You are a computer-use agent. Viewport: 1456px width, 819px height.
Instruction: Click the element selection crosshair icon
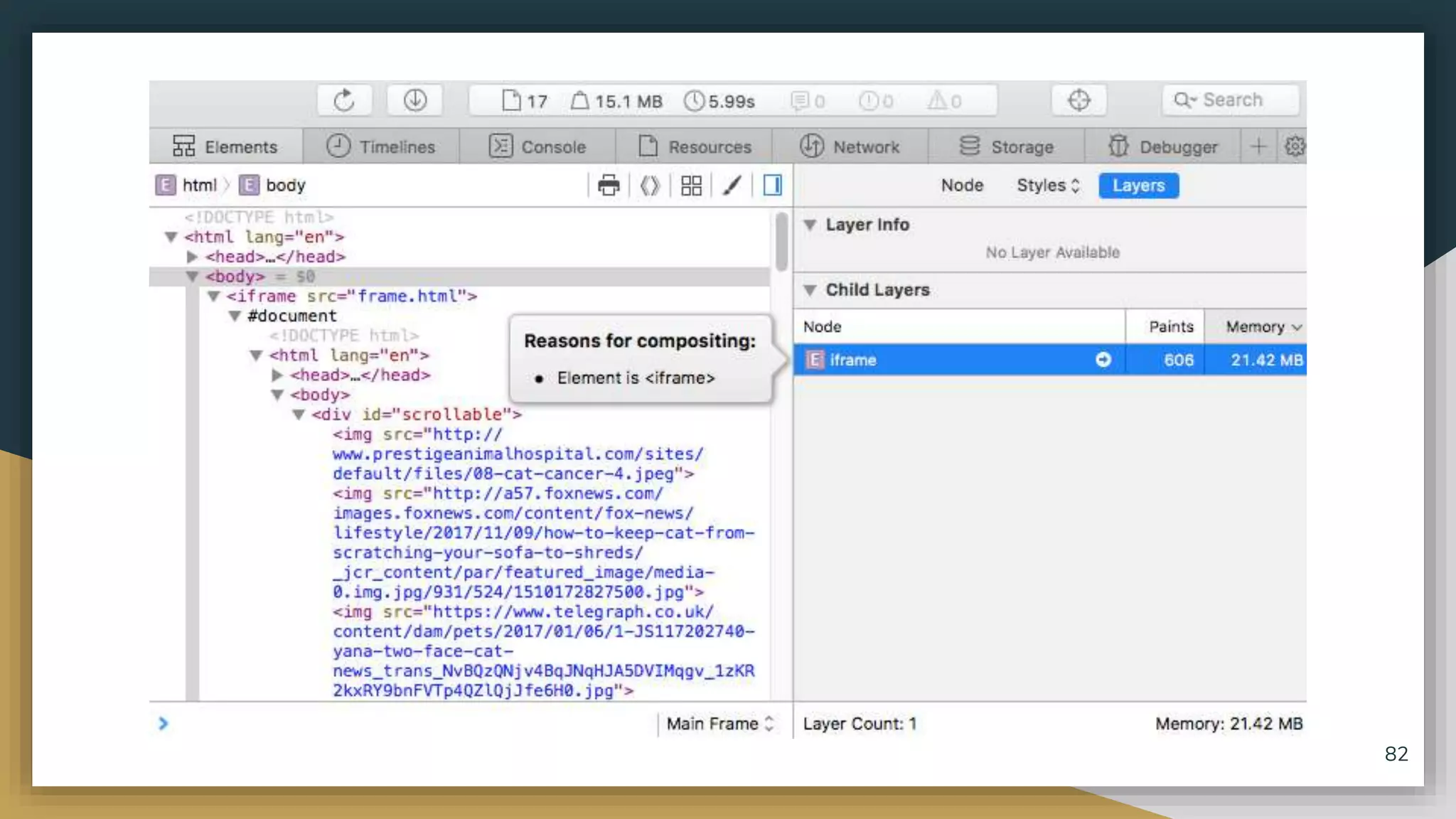(x=1078, y=100)
